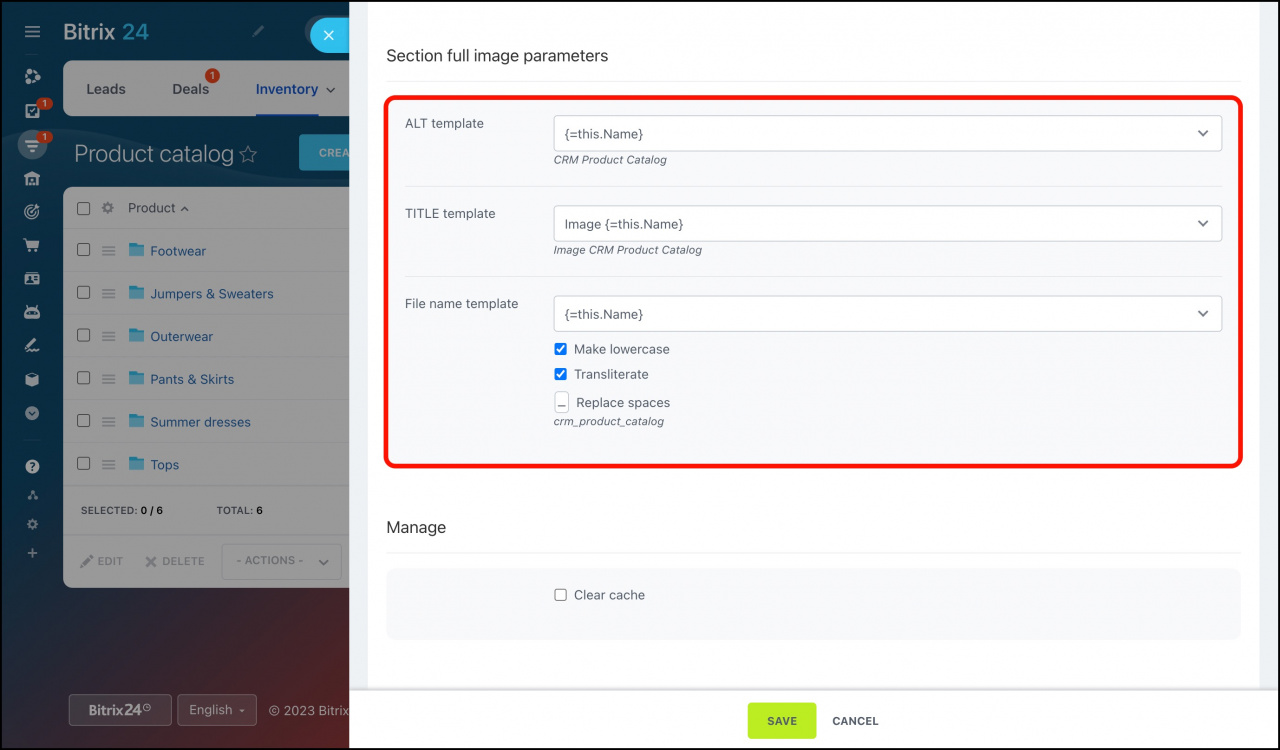1280x750 pixels.
Task: Open the Inventory tab dropdown chevron
Action: 329,90
